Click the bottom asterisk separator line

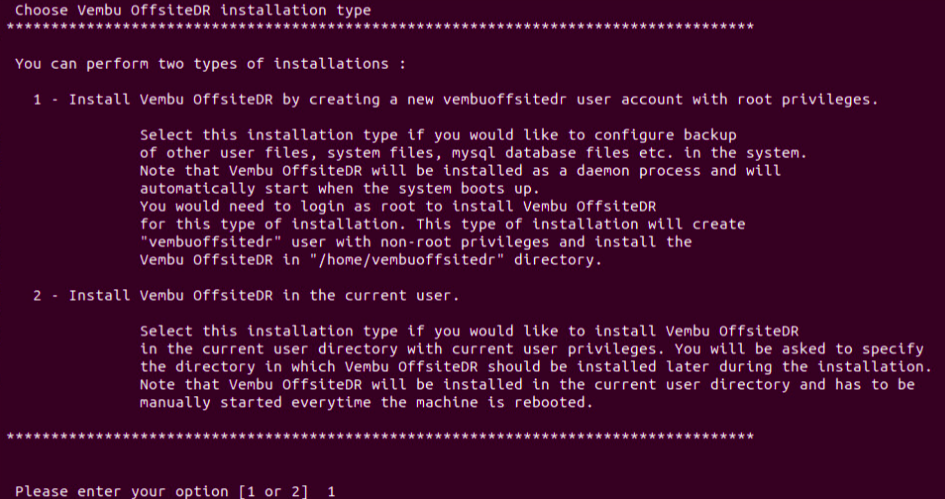[380, 436]
